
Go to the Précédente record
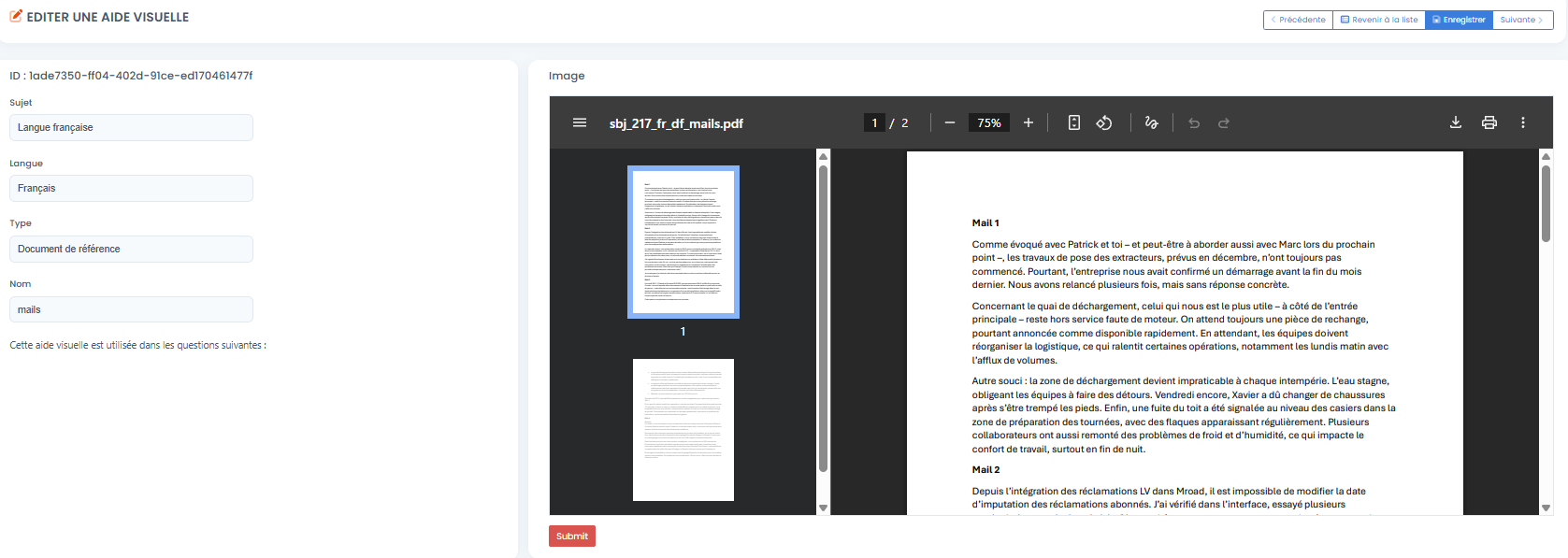pos(1298,20)
